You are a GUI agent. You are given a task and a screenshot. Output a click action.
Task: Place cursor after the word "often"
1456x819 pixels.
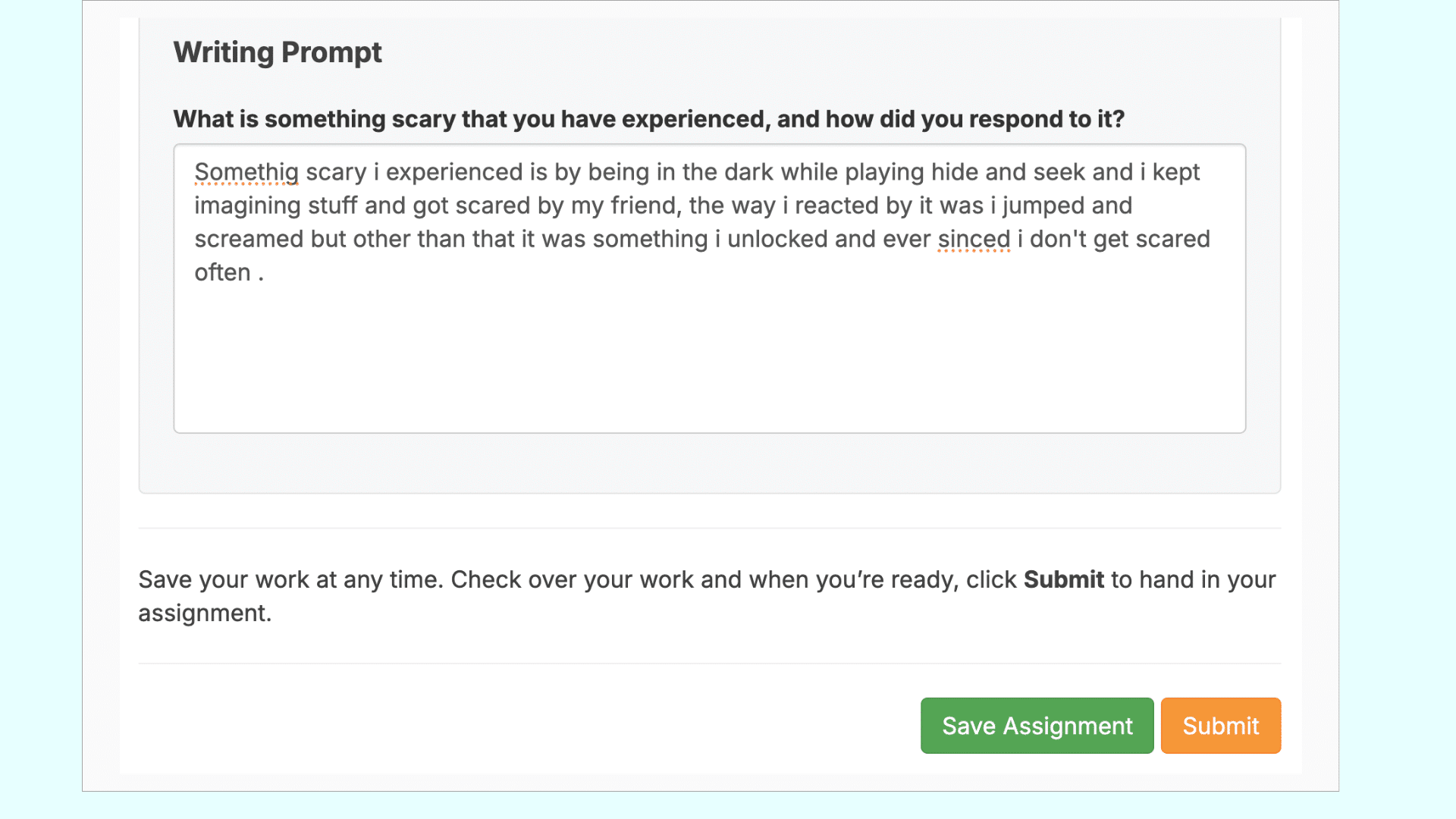pos(252,272)
